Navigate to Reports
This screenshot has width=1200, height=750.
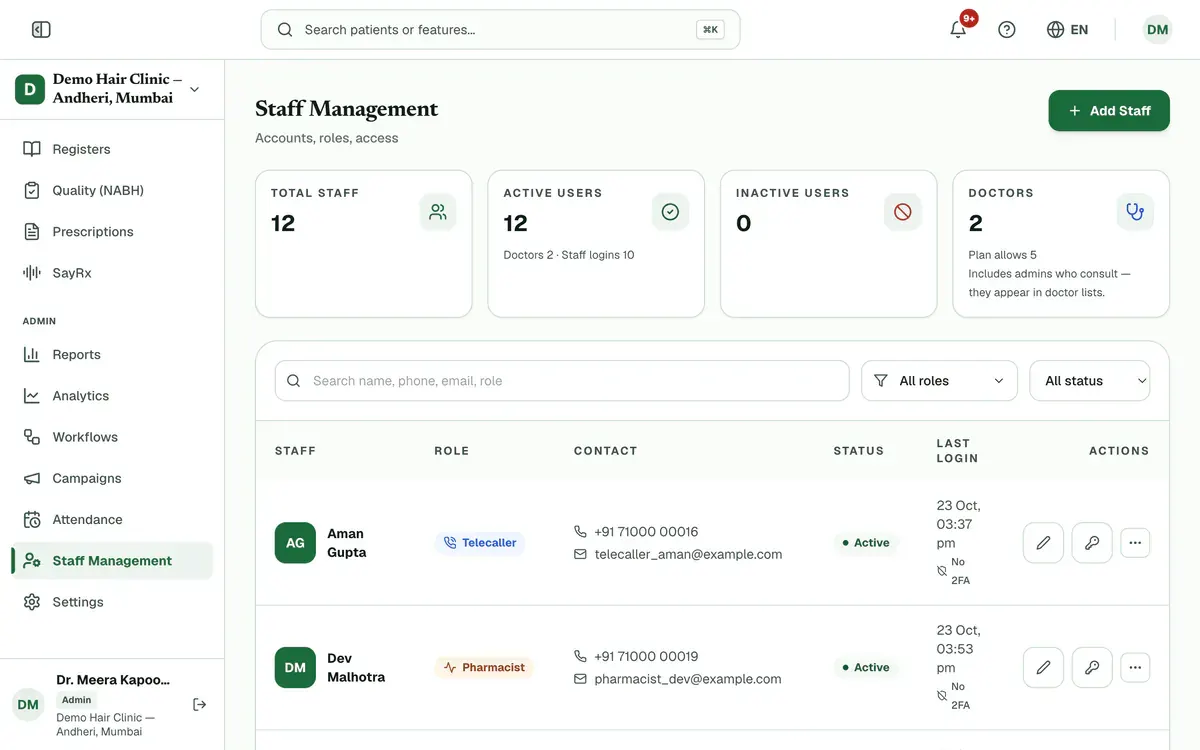[x=112, y=354]
